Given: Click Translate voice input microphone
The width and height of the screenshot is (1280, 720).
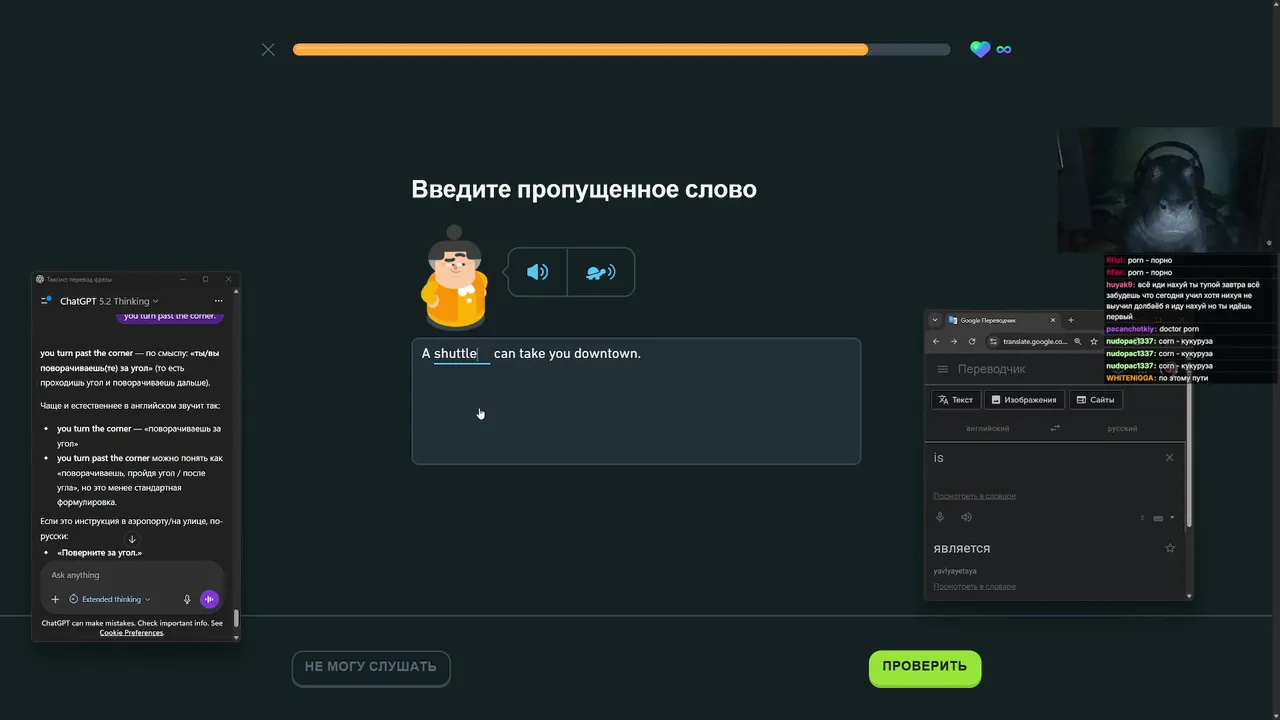Looking at the screenshot, I should point(940,517).
